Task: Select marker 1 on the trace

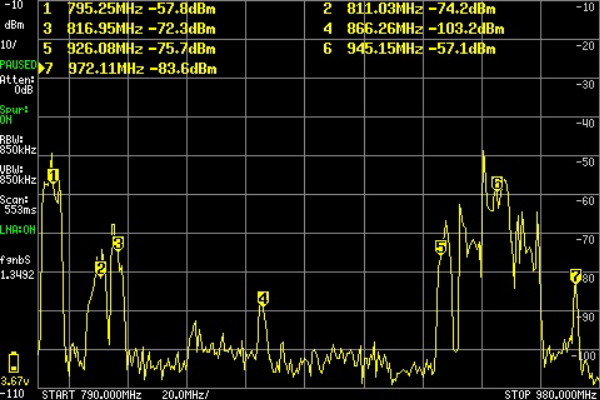Action: 53,176
